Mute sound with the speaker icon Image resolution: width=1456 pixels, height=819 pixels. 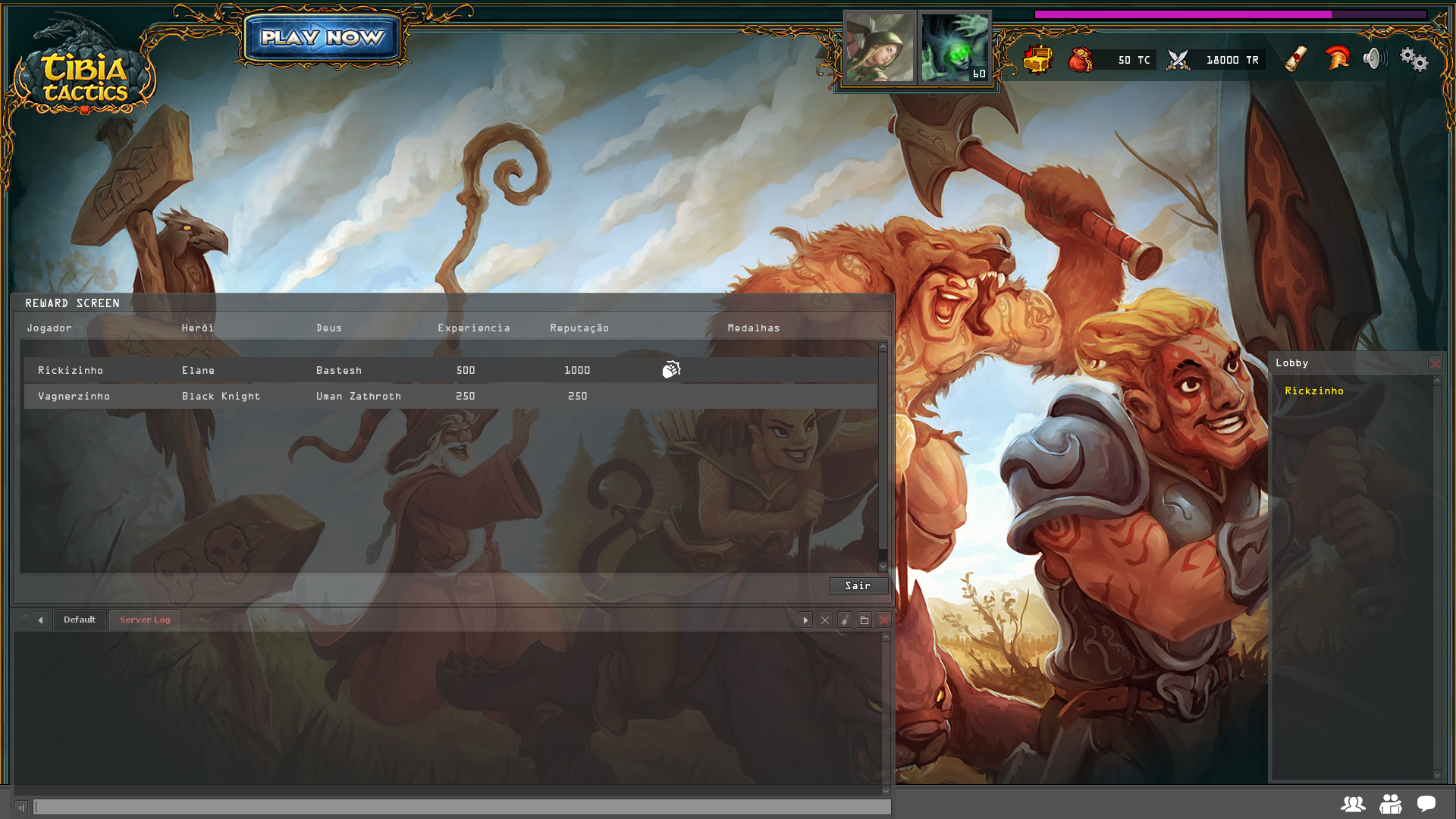click(x=1375, y=58)
